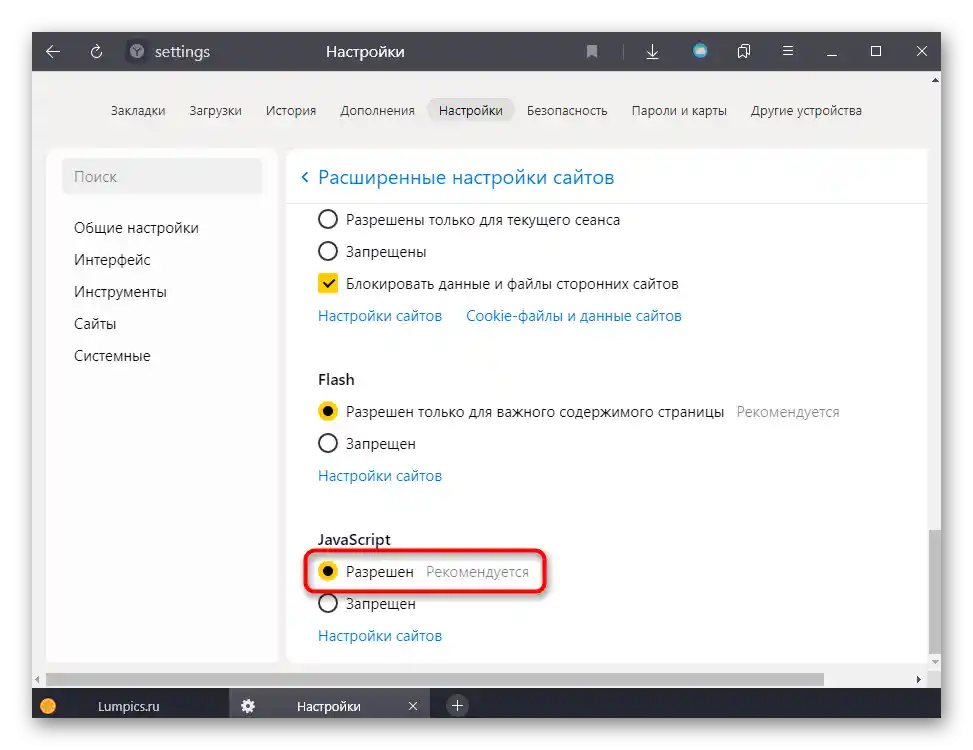Select Интерфейс in sidebar
The height and width of the screenshot is (750, 973).
[x=112, y=260]
